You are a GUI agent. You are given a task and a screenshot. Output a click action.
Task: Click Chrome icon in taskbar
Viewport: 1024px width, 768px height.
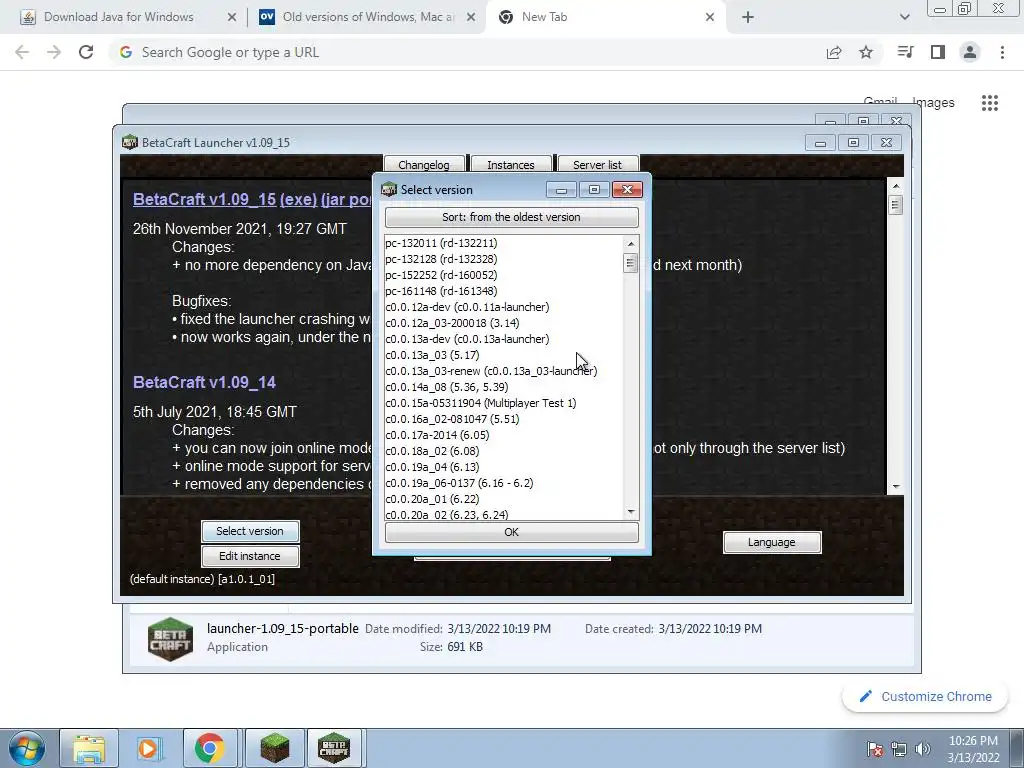coord(209,748)
